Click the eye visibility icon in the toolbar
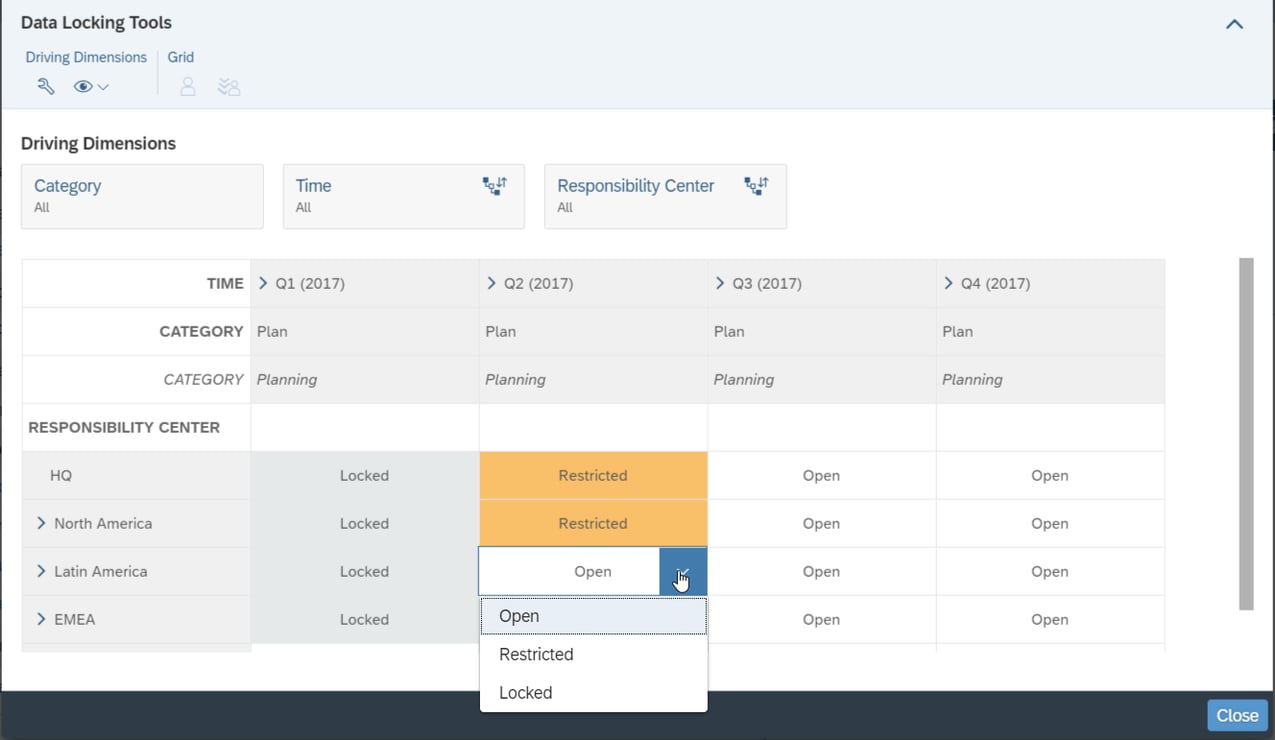This screenshot has width=1275, height=740. click(81, 86)
